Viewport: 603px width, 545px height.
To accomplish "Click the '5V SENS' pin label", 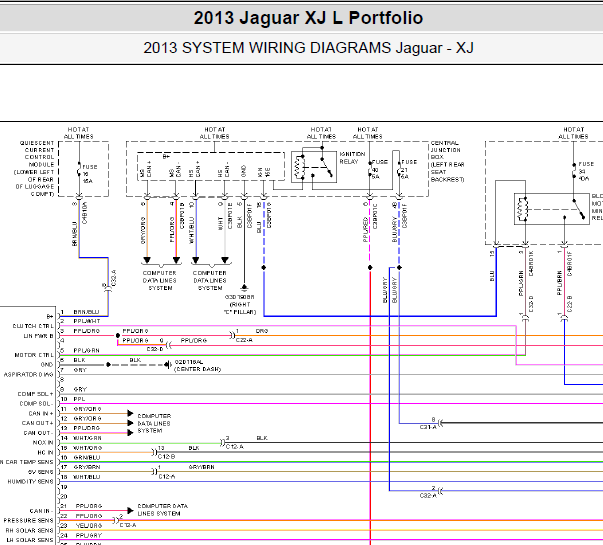I will tap(41, 472).
